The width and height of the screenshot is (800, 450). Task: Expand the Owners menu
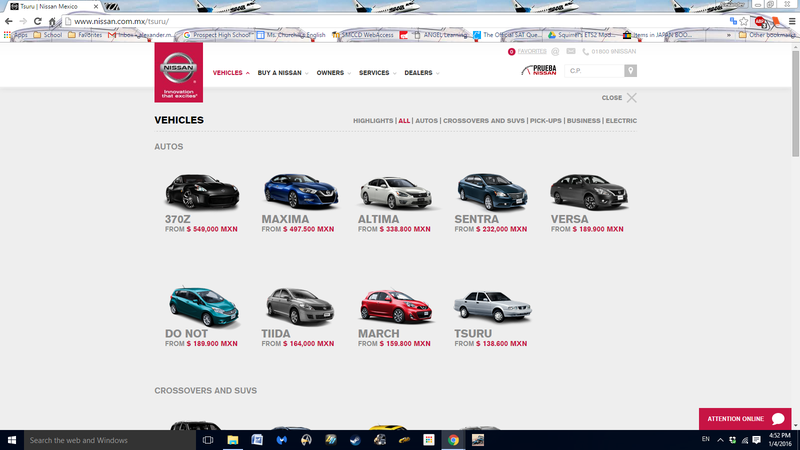(334, 73)
